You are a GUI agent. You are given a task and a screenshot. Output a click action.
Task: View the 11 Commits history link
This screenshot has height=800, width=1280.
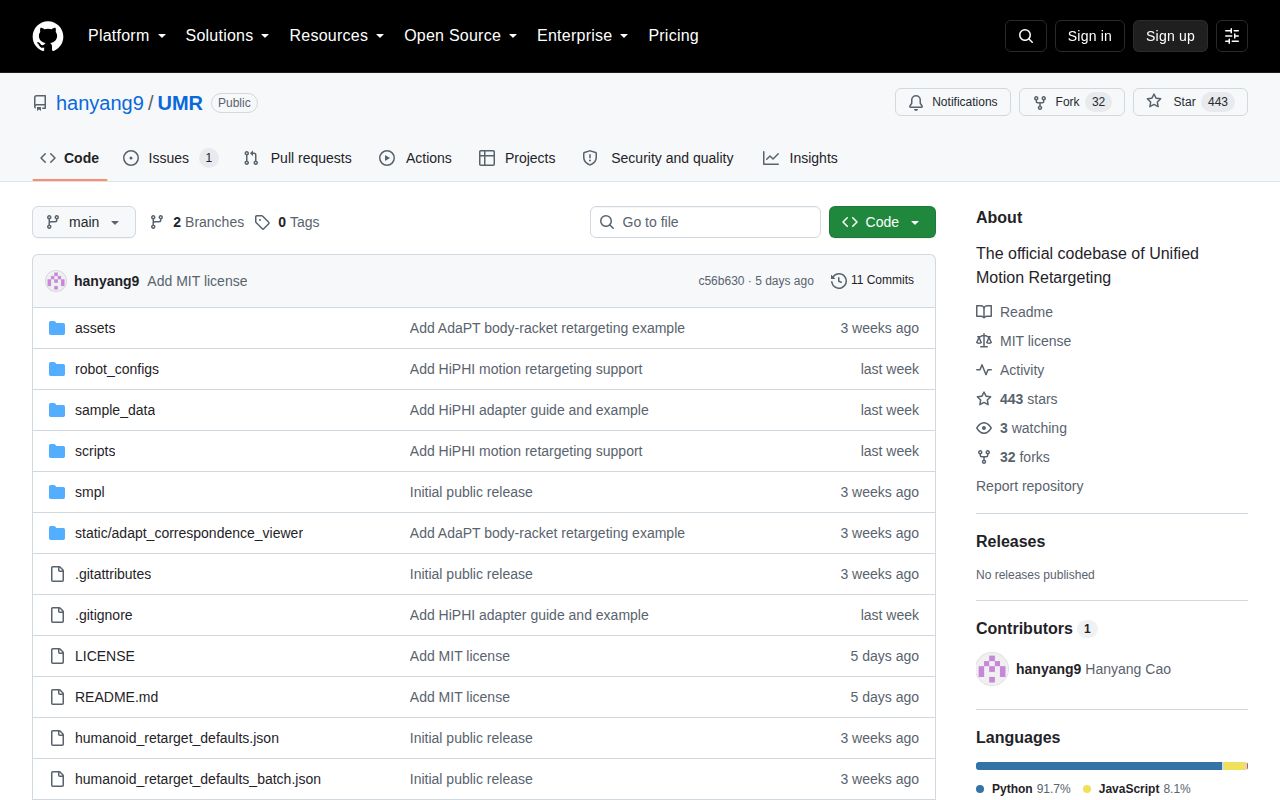(x=872, y=280)
